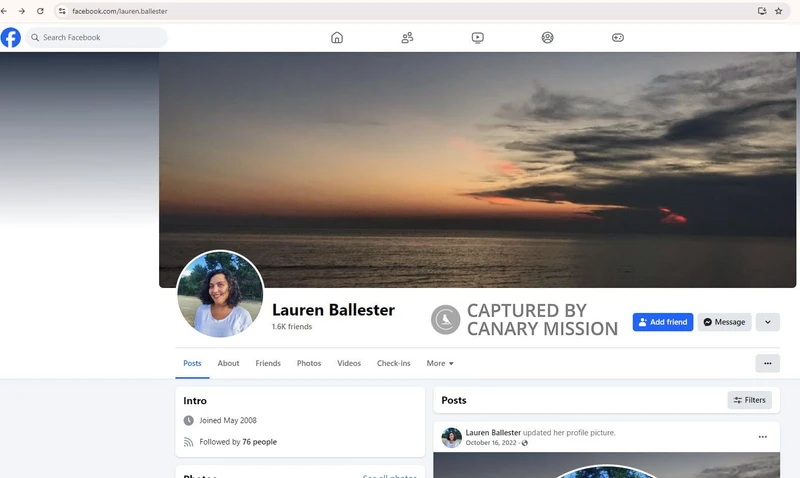
Task: Click Lauren Ballester's name in the post header
Action: click(493, 433)
